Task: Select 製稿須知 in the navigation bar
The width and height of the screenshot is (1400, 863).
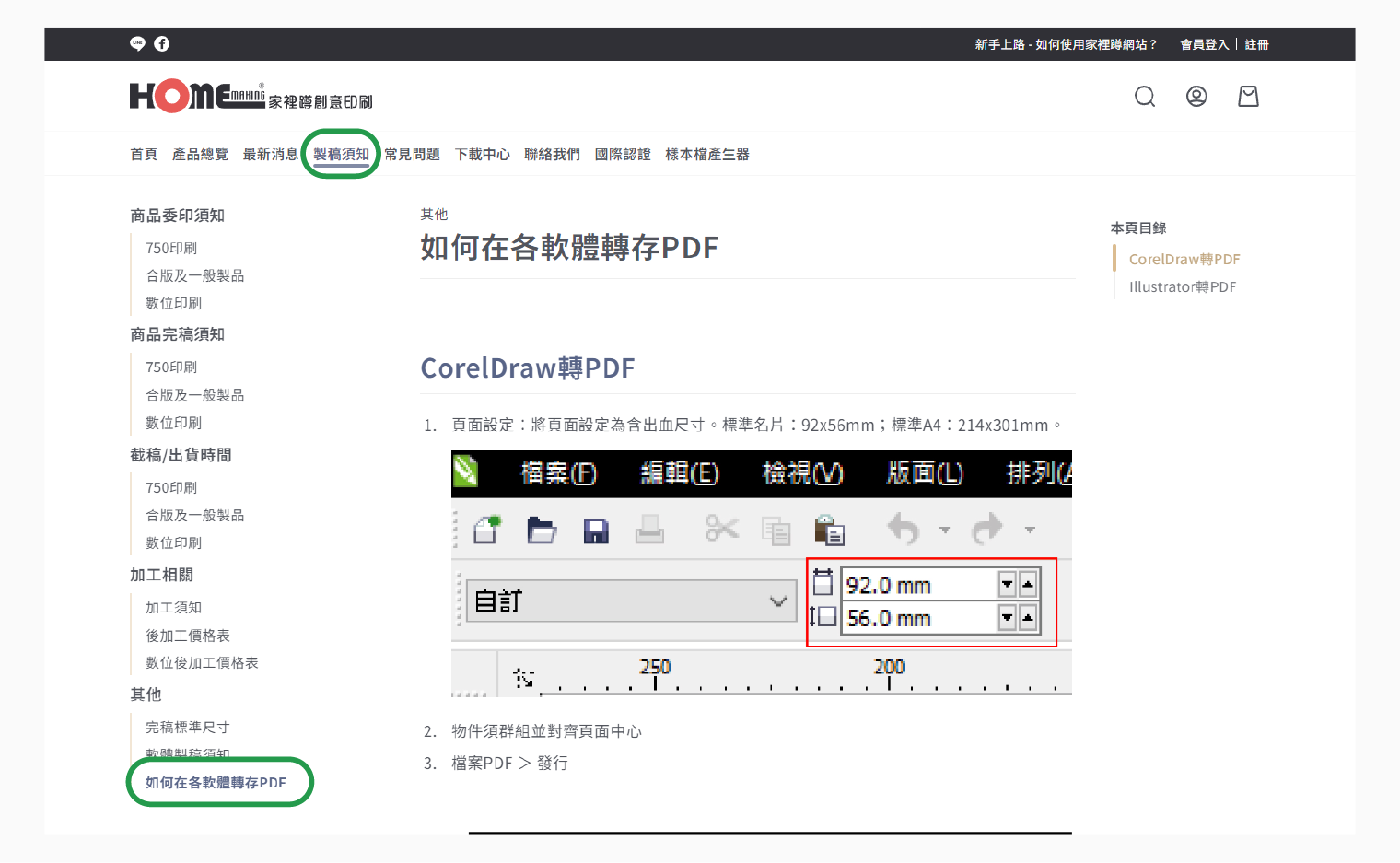Action: point(341,155)
